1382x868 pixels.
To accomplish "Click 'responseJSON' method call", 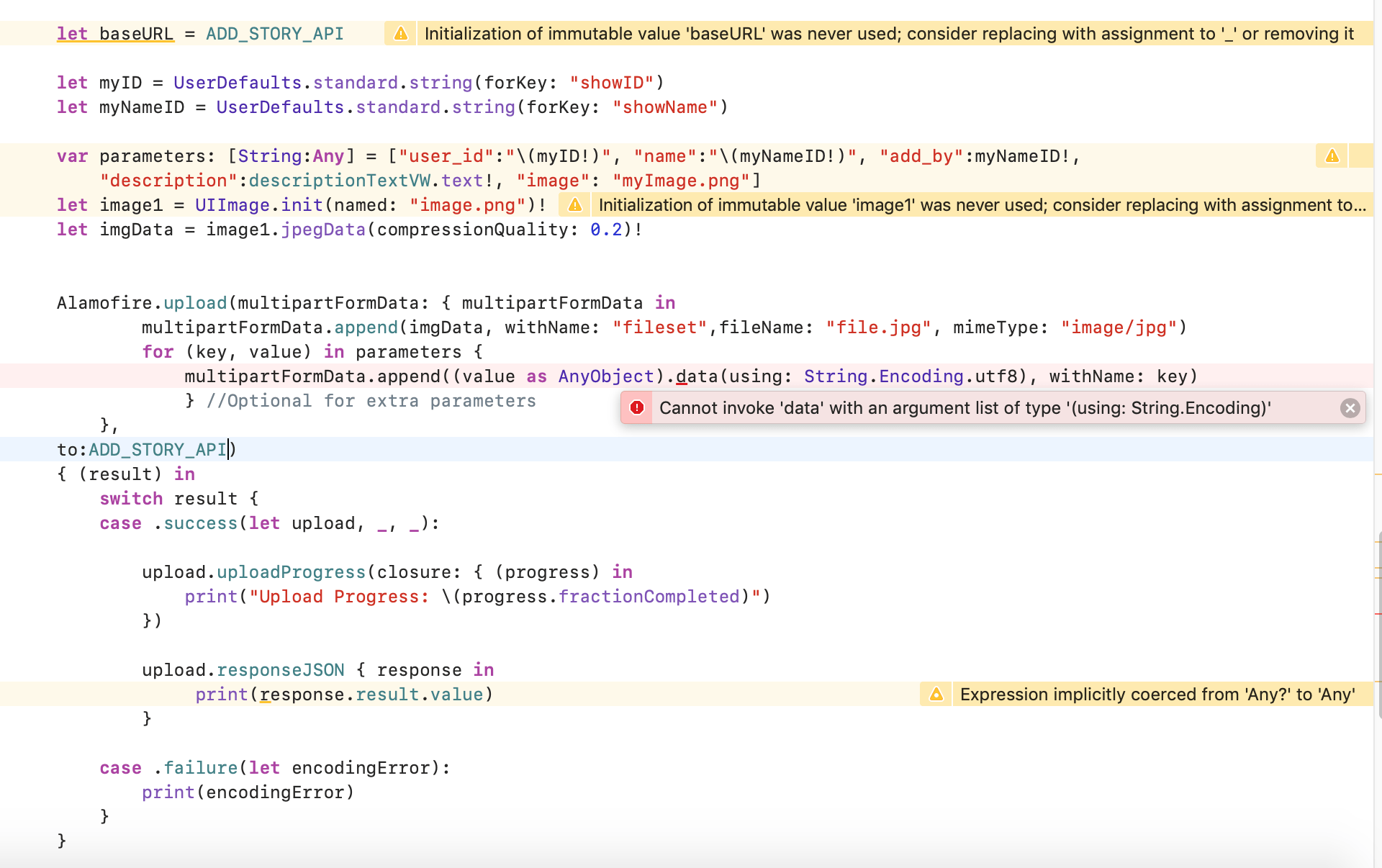I will pos(281,670).
